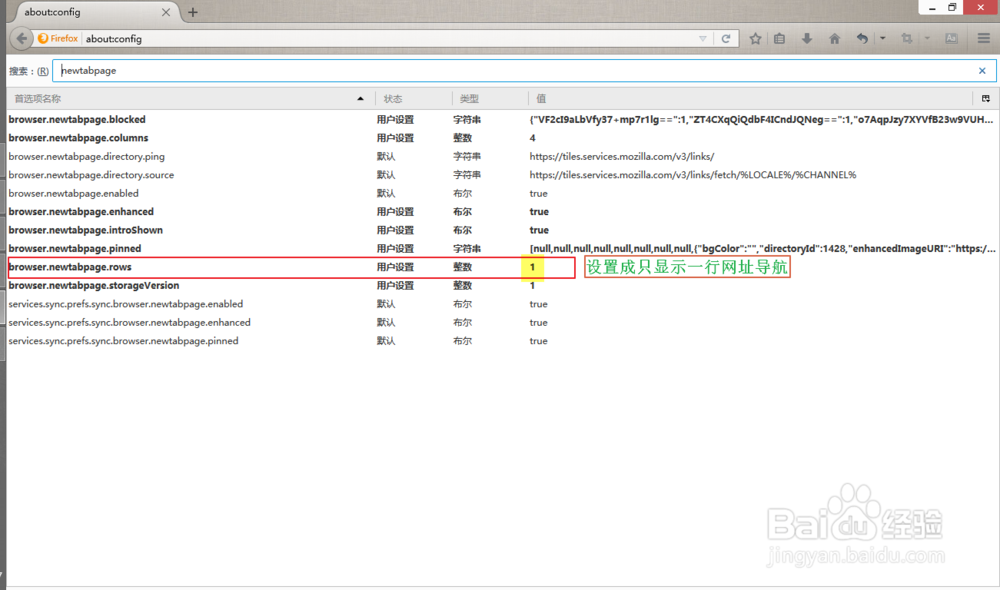The height and width of the screenshot is (590, 1000).
Task: Open the column picker icon
Action: (985, 98)
